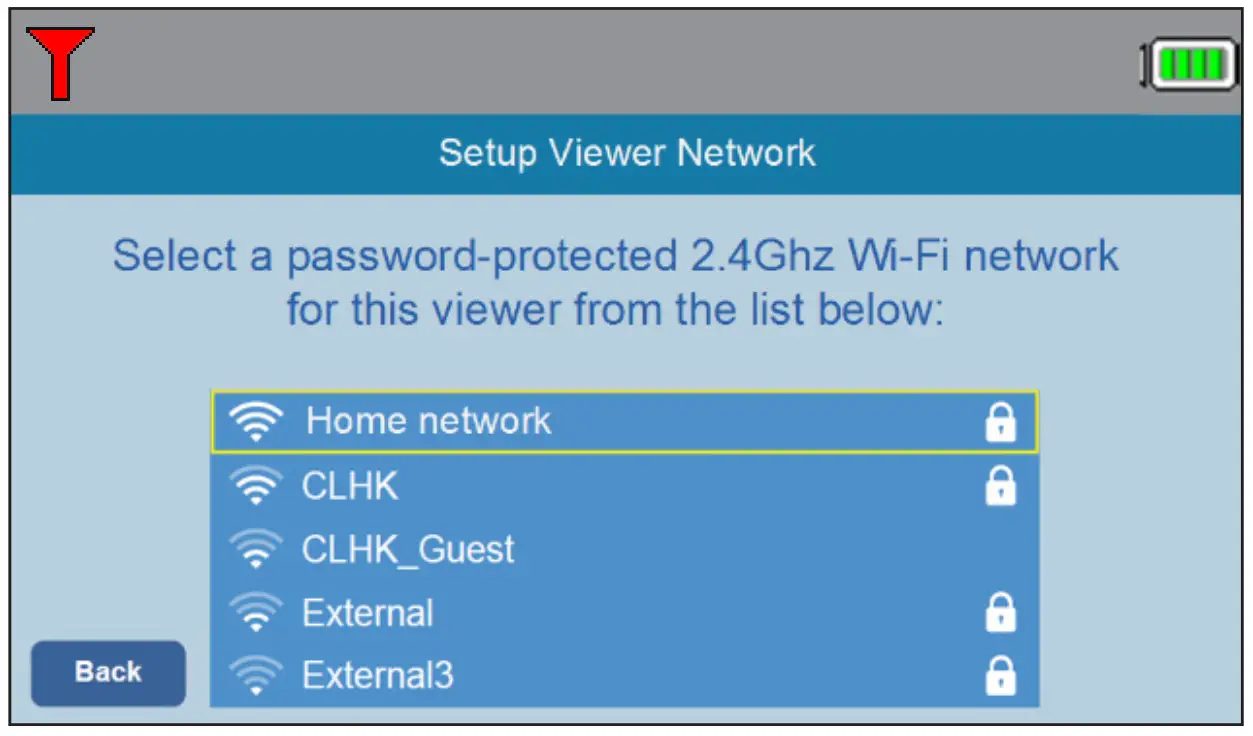Click the Setup Viewer Network title bar
Viewport: 1253px width, 736px height.
click(x=626, y=152)
